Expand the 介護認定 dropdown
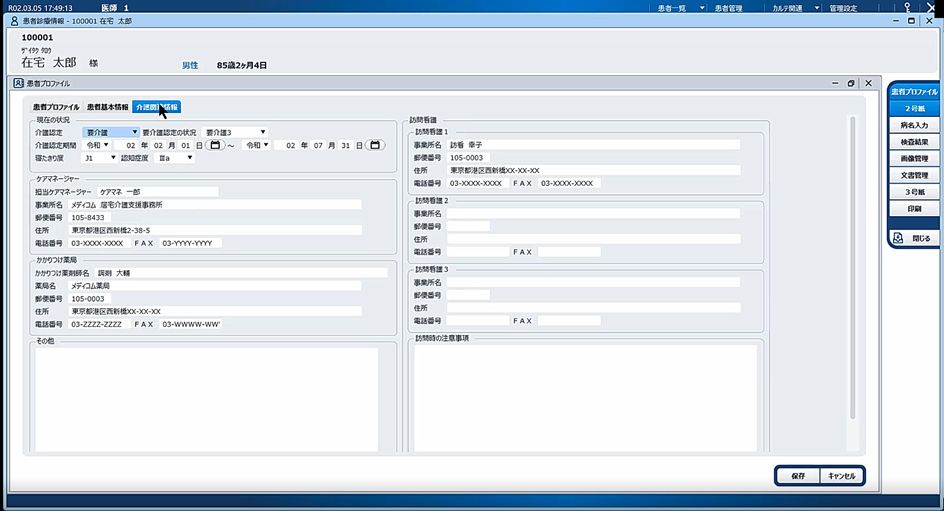 (135, 132)
